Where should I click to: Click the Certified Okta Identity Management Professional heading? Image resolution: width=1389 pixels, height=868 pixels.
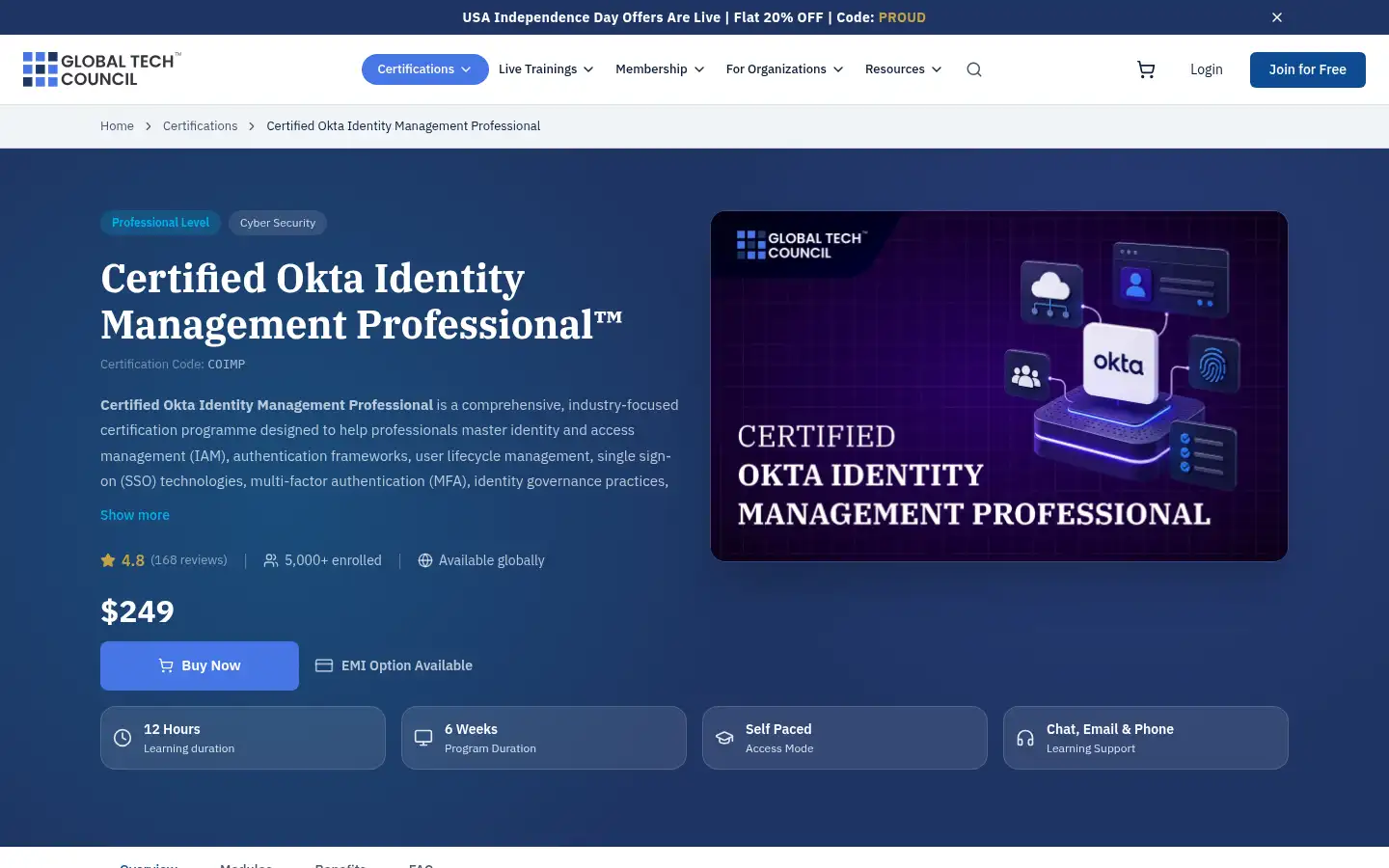pyautogui.click(x=361, y=301)
